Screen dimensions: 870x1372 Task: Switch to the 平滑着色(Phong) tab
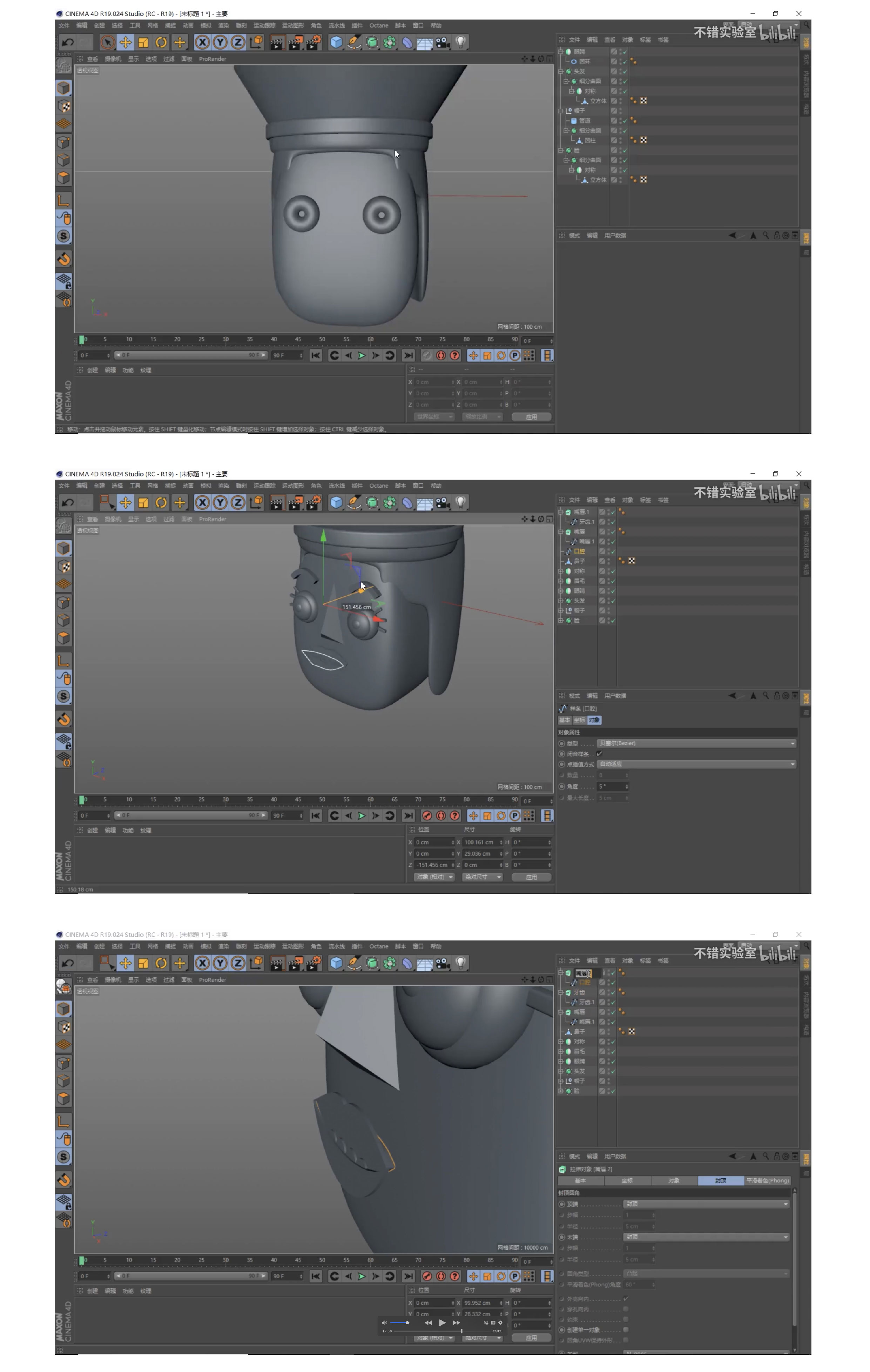(x=767, y=1180)
